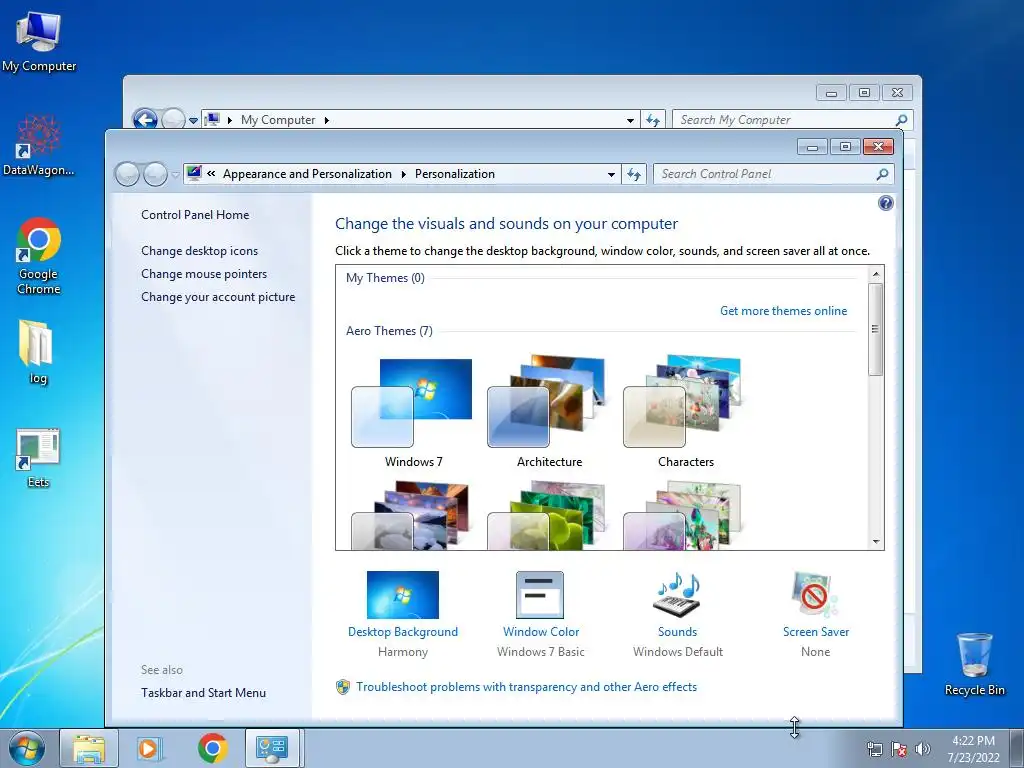Open Taskbar and Start Menu link

pos(203,693)
